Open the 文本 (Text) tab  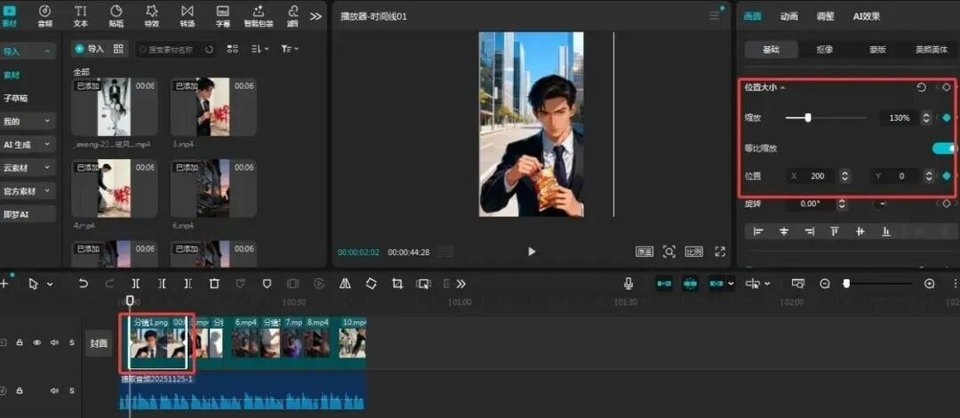point(81,16)
